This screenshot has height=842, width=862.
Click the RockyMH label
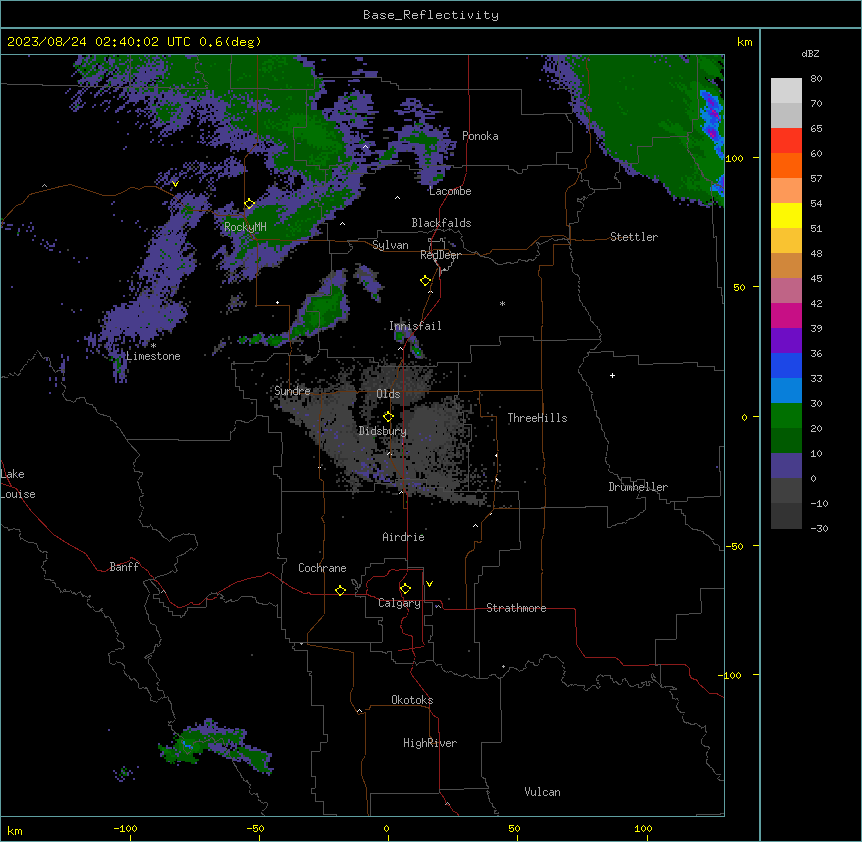click(x=245, y=227)
